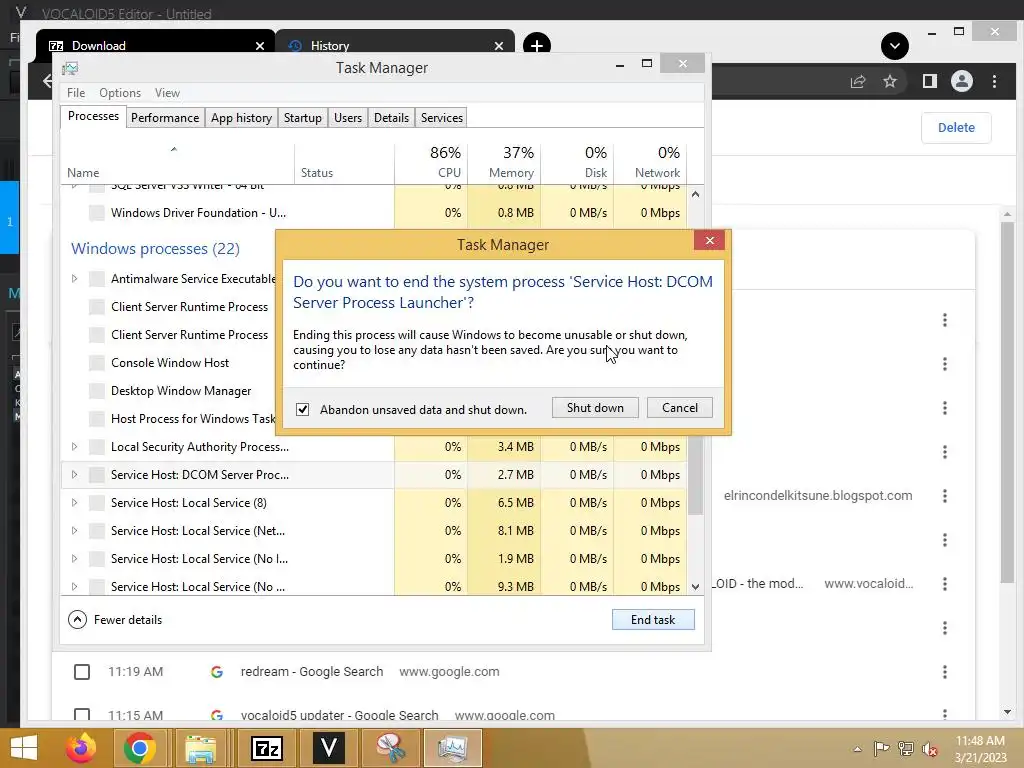The height and width of the screenshot is (768, 1024).
Task: Check the 11:19 AM redream history entry
Action: tap(82, 672)
